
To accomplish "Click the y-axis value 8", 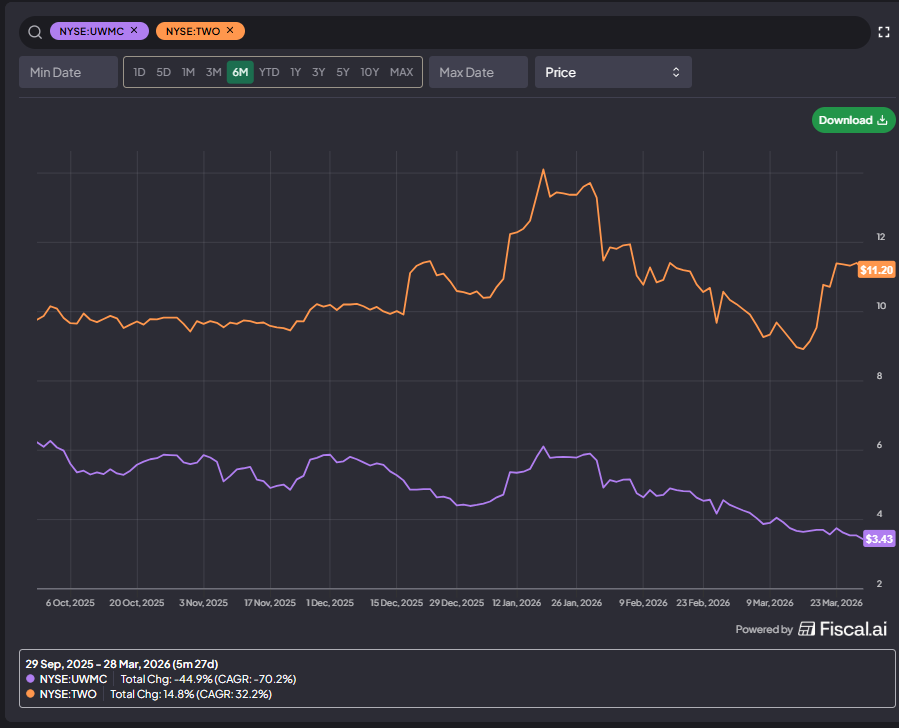I will [880, 376].
